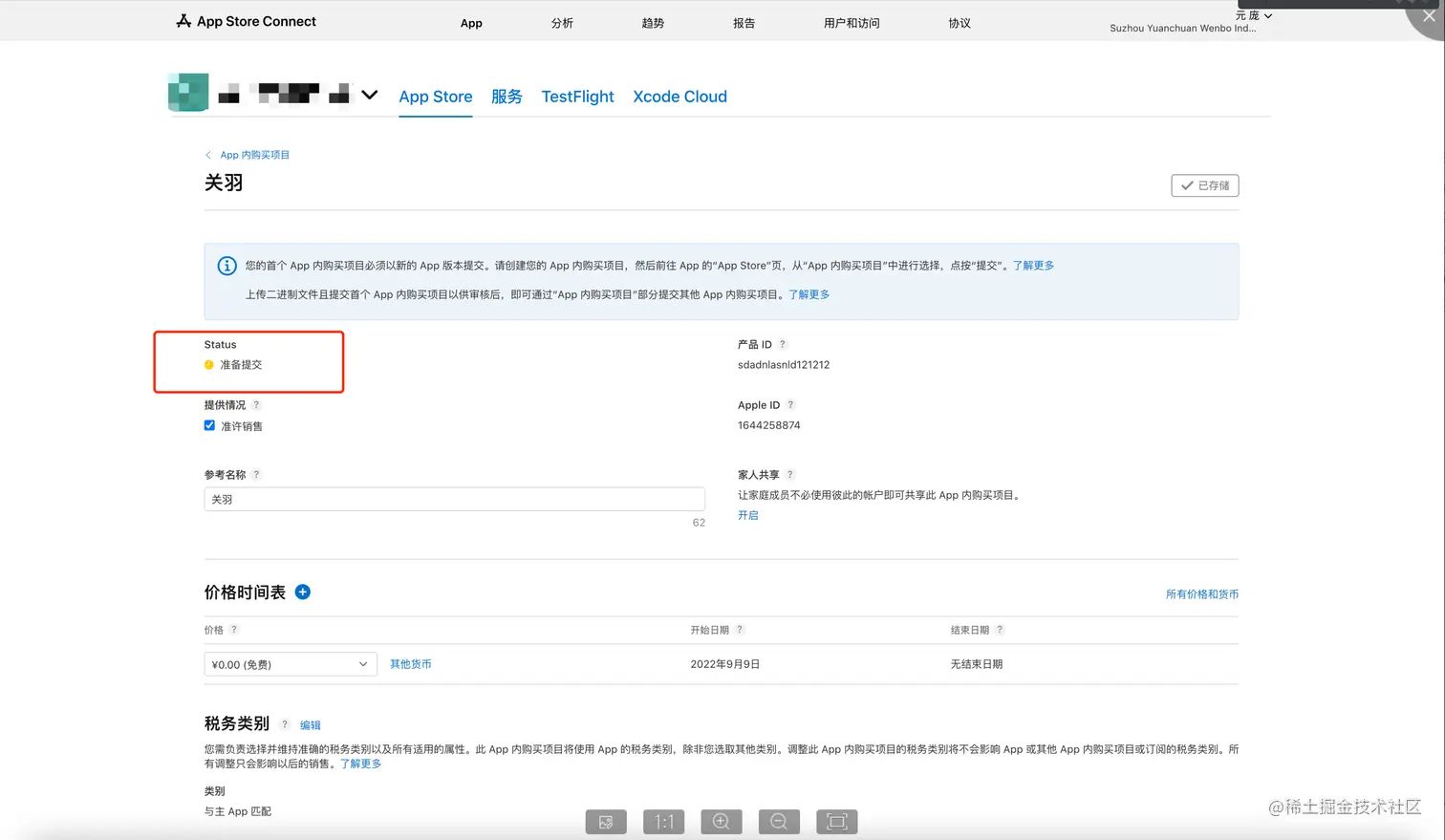Switch to the TestFlight tab
1445x840 pixels.
[x=577, y=97]
